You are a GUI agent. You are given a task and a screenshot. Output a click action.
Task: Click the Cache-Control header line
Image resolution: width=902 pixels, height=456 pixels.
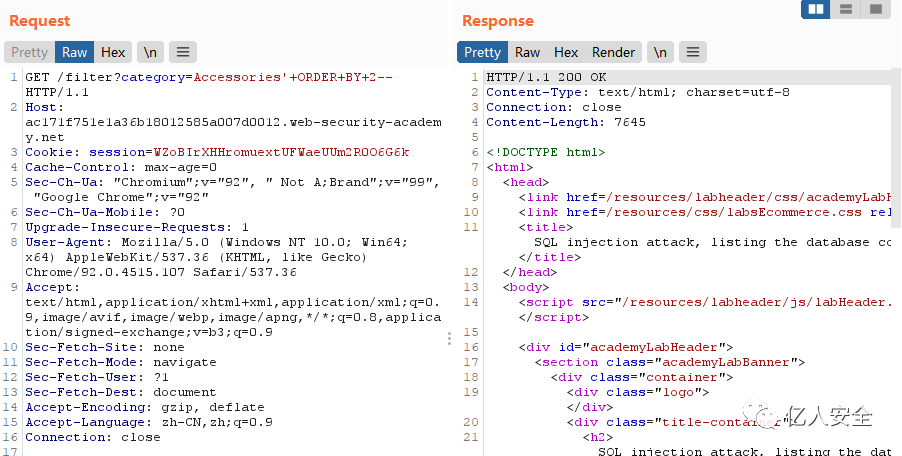point(121,167)
